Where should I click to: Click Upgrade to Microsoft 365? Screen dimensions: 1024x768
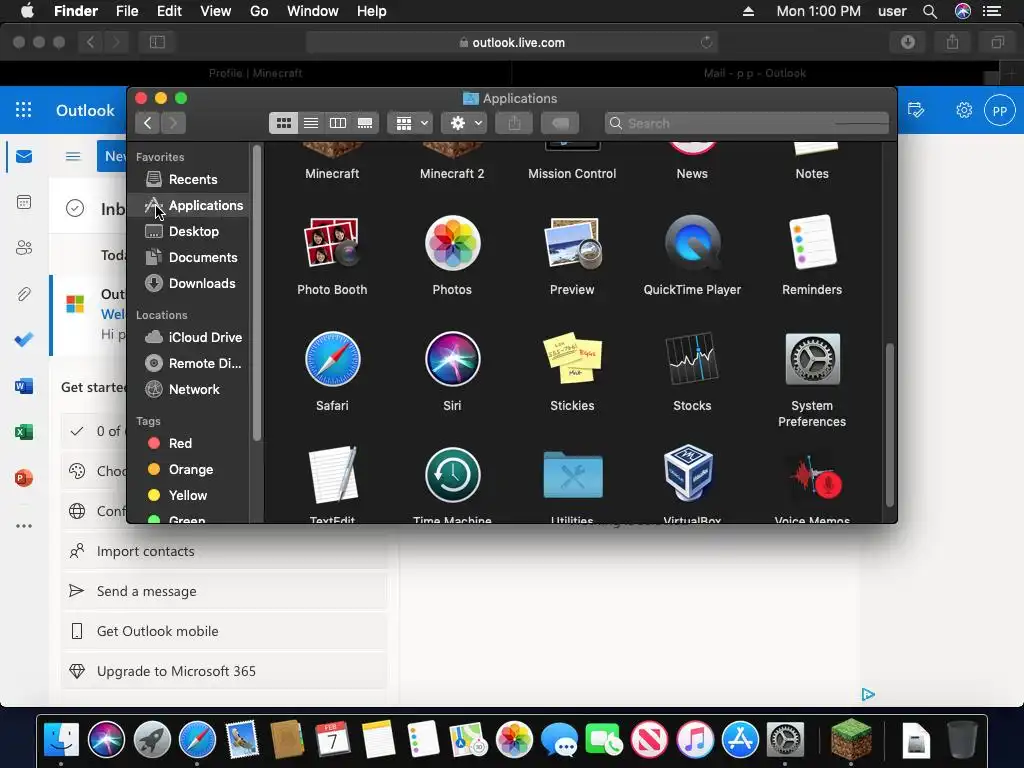[x=224, y=671]
